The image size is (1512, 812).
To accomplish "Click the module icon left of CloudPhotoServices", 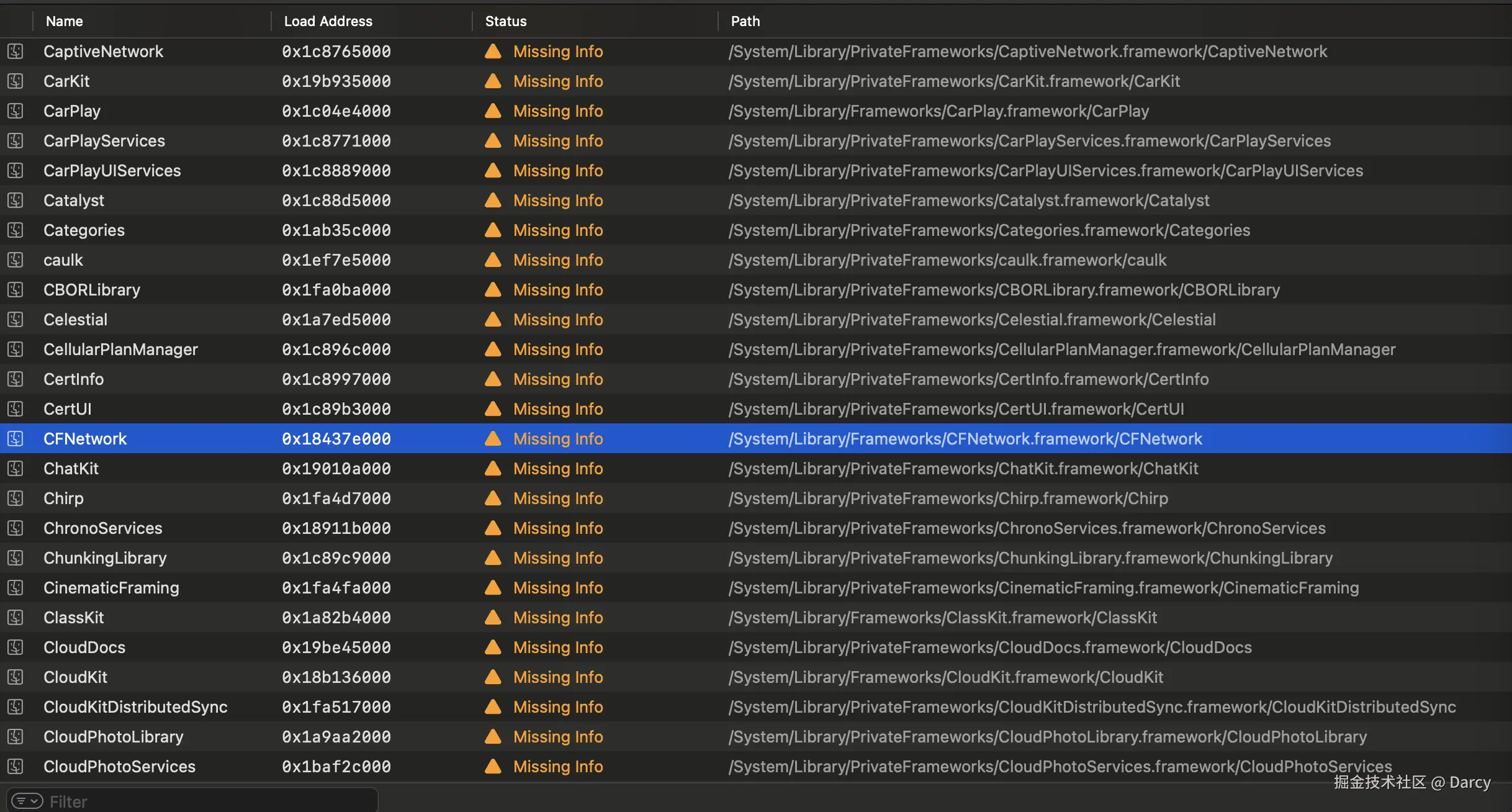I will [16, 766].
